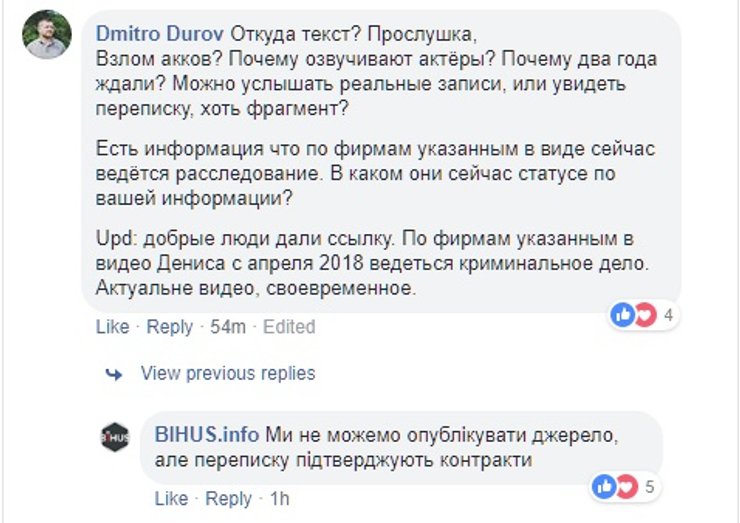Reply to the BIHUS.info comment
The width and height of the screenshot is (740, 523).
(228, 498)
